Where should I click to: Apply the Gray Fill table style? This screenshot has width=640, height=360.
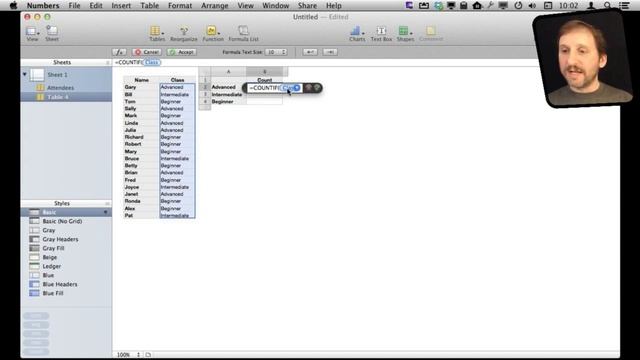pyautogui.click(x=53, y=248)
